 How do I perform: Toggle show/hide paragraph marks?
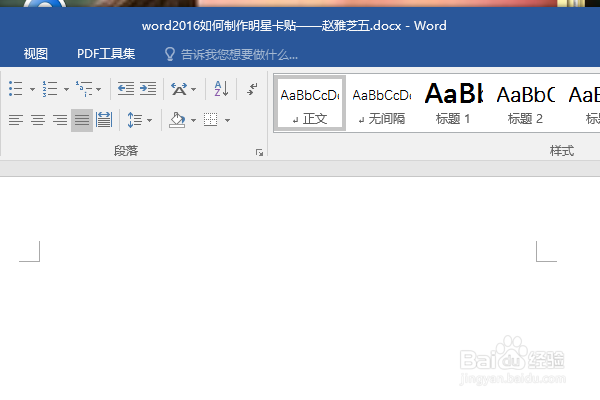pos(252,89)
